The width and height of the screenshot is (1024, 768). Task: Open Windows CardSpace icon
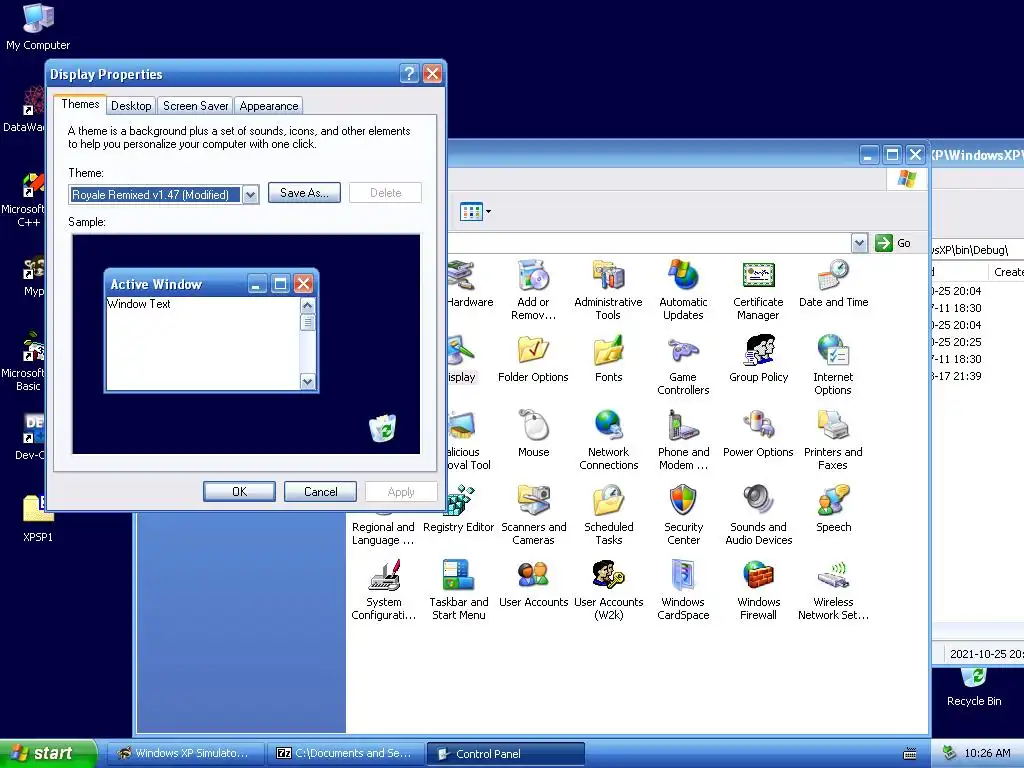pos(683,590)
